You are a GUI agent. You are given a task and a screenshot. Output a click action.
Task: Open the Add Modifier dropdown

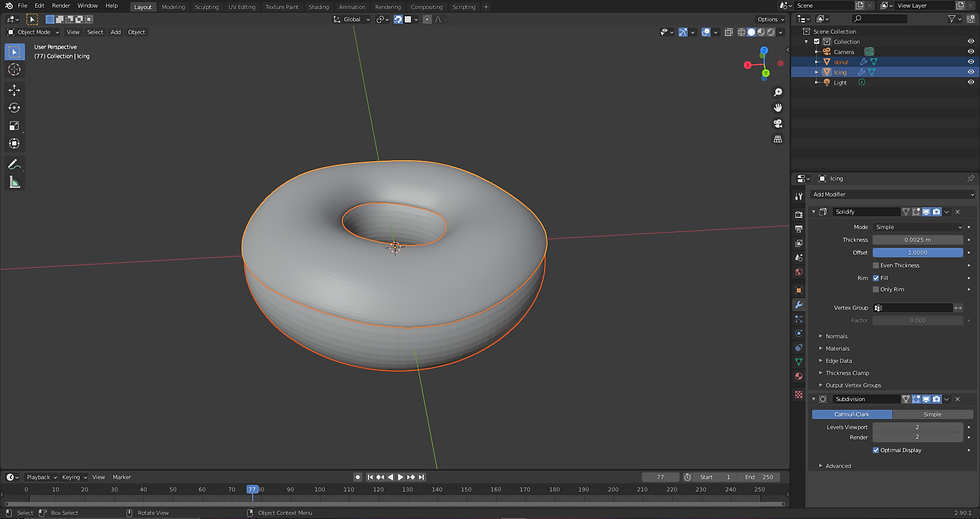pos(892,194)
